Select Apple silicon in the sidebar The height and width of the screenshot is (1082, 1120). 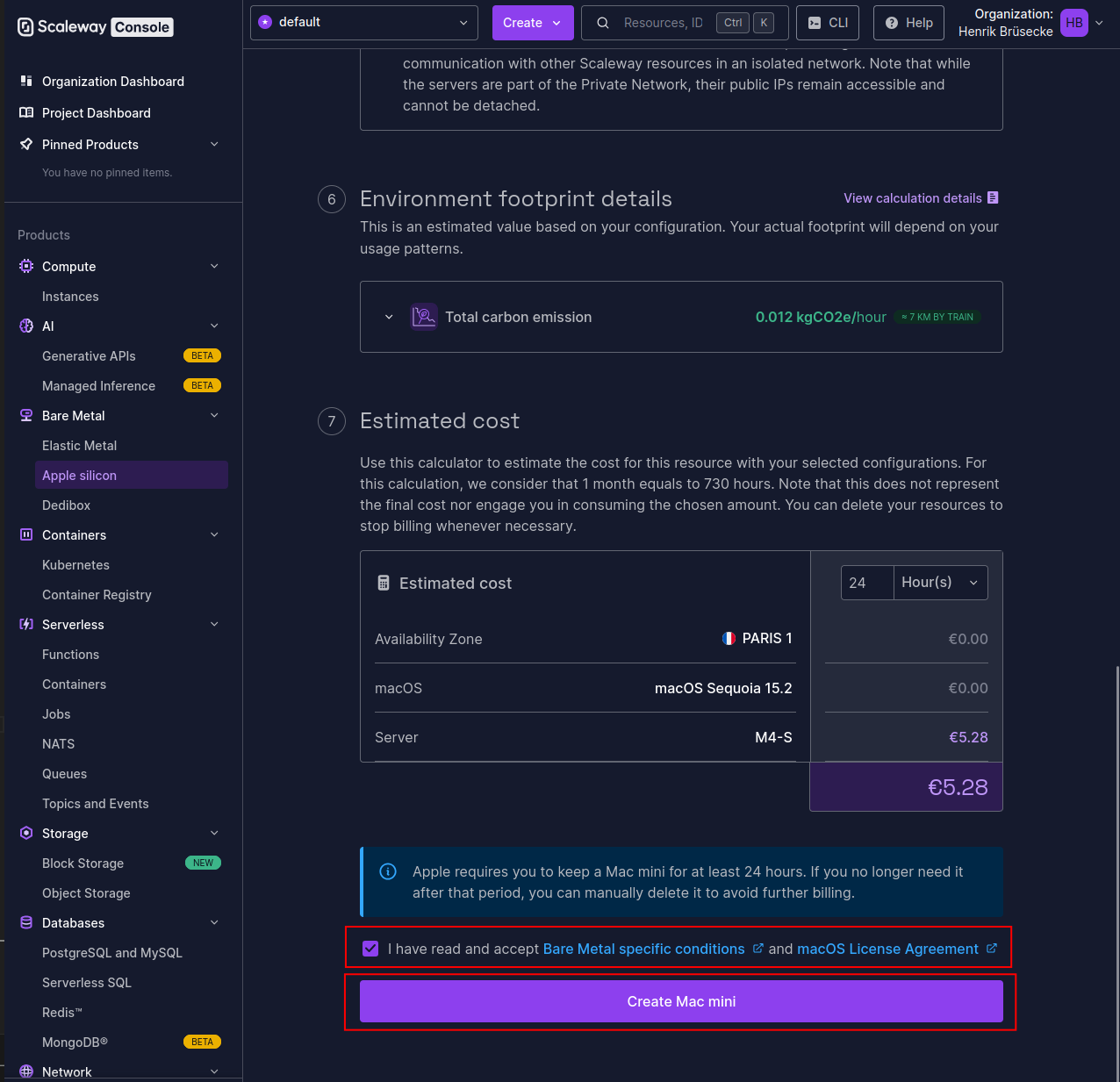(132, 475)
